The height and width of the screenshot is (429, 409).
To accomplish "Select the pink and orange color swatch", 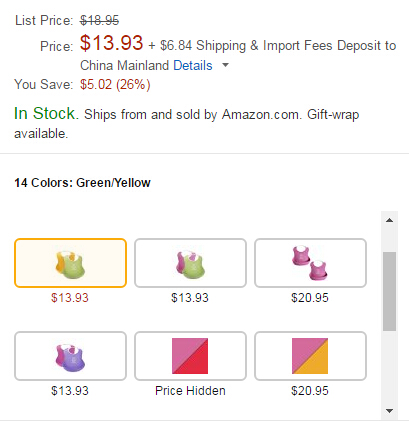I will pos(310,356).
